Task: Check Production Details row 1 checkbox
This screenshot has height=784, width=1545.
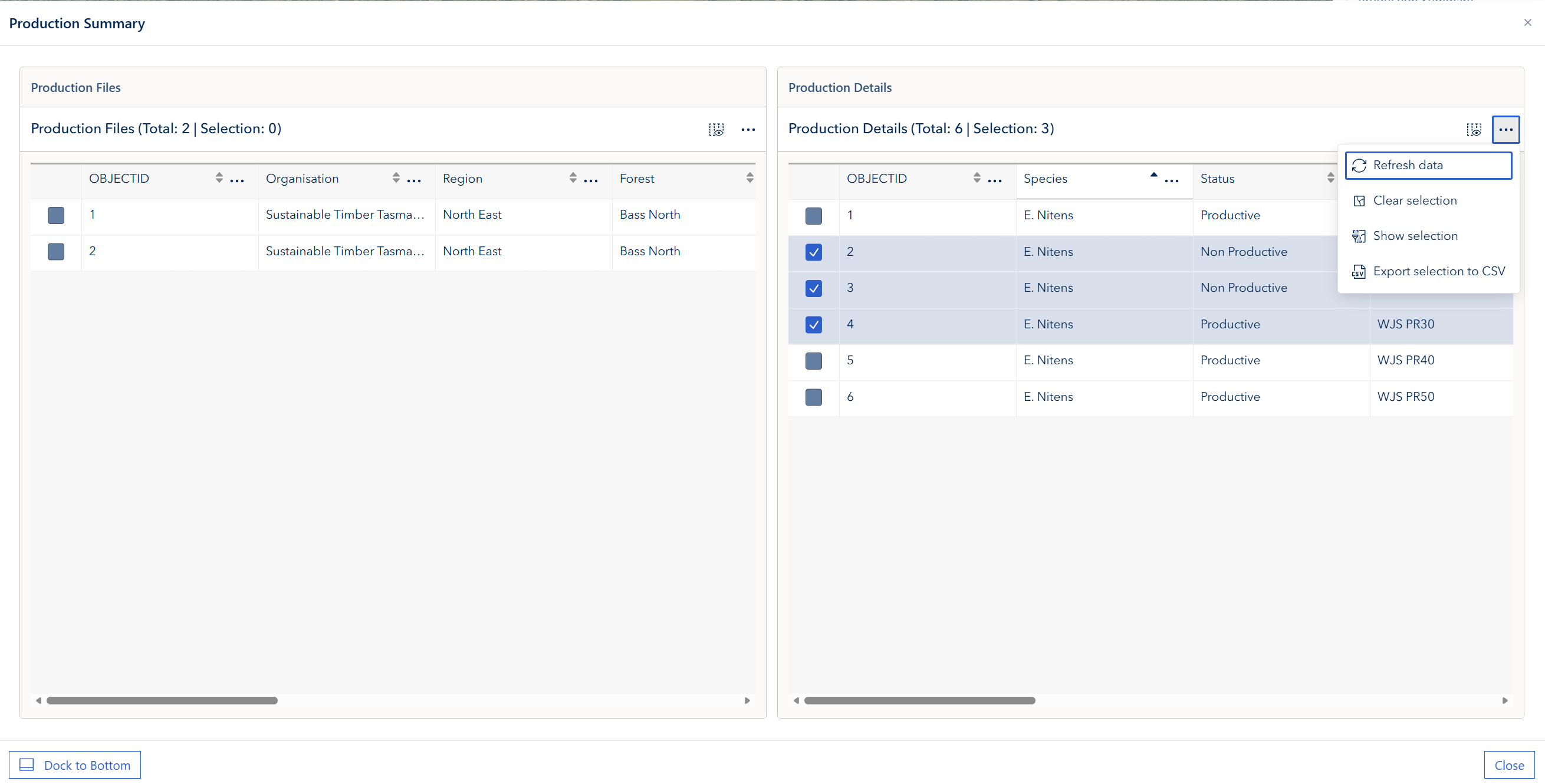Action: tap(813, 216)
